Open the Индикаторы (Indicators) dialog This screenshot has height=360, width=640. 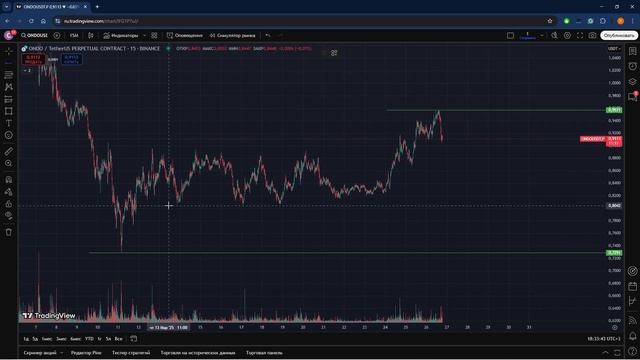click(121, 36)
